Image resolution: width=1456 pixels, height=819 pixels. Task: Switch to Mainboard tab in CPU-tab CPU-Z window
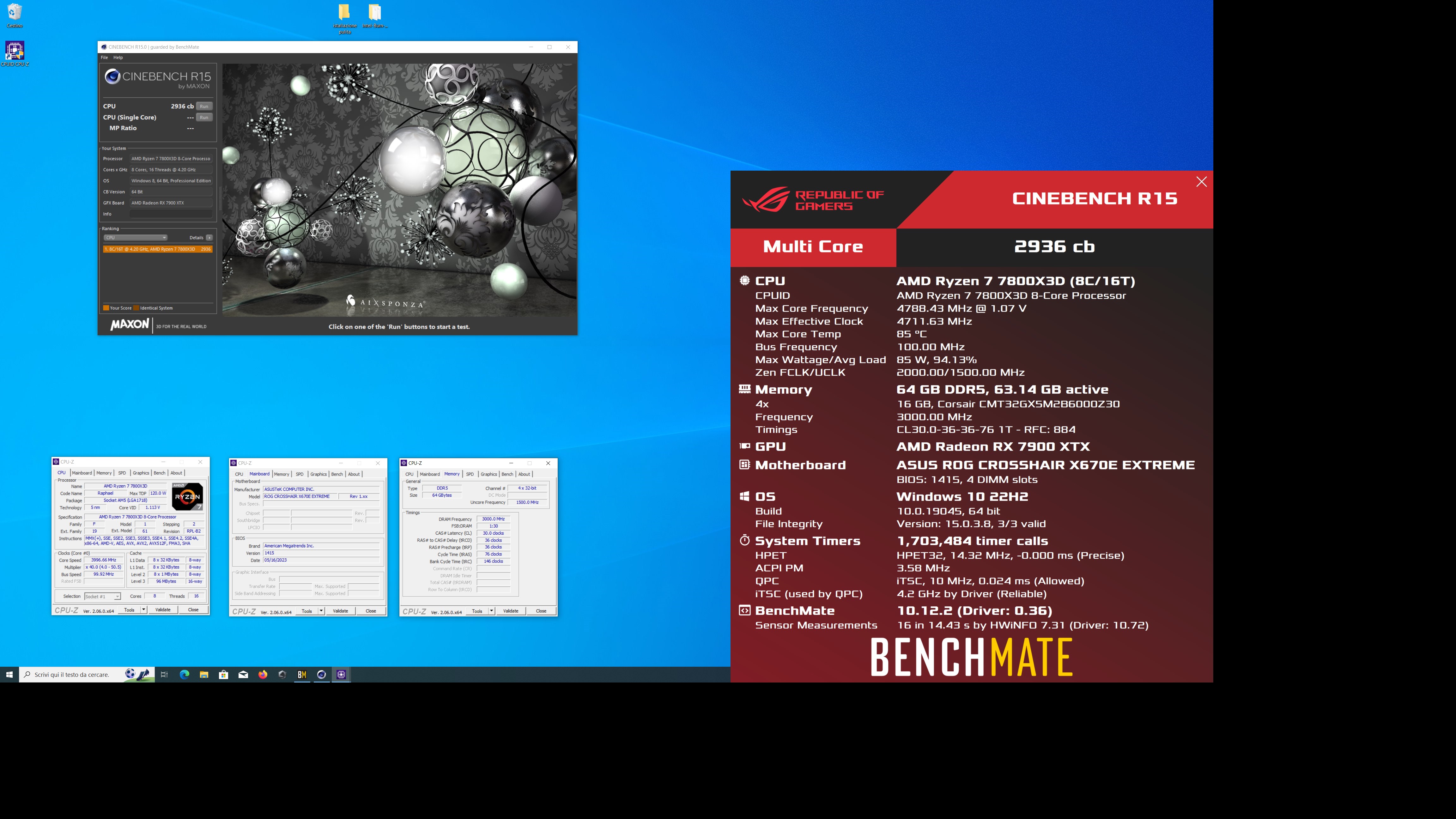[82, 473]
